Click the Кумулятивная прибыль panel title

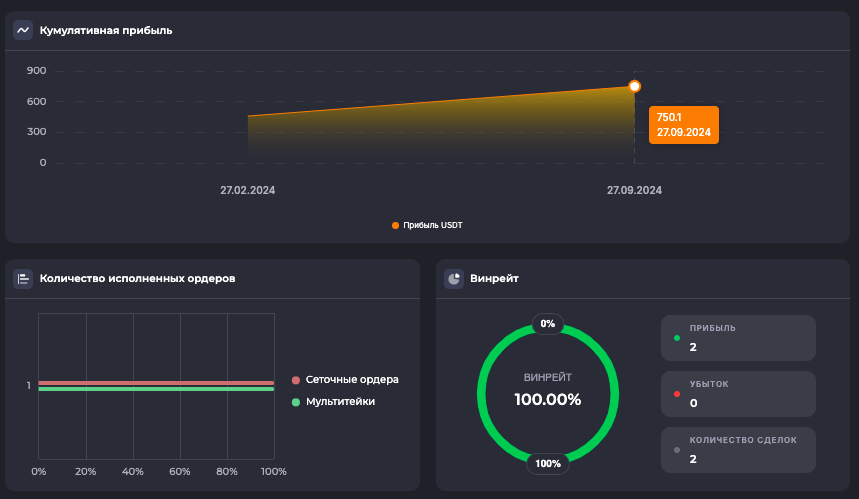click(106, 30)
